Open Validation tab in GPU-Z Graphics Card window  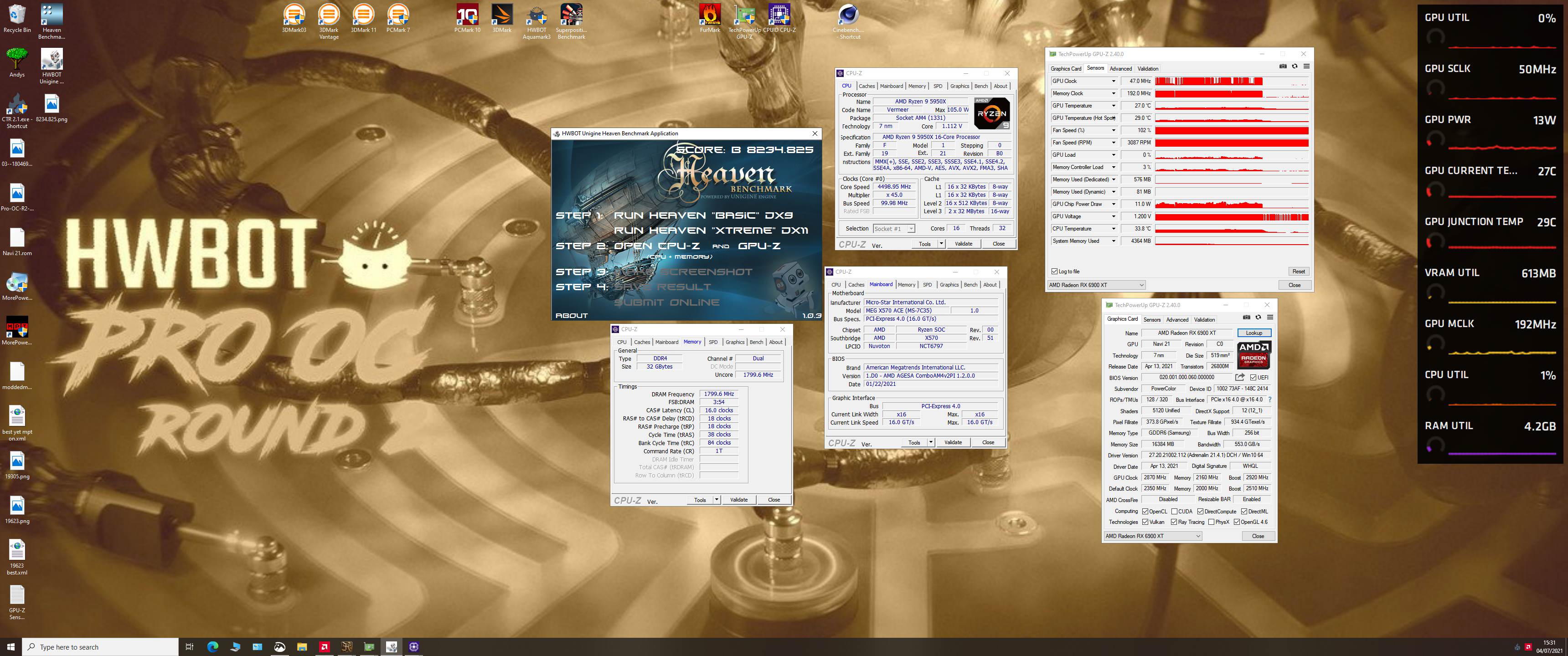(1204, 319)
